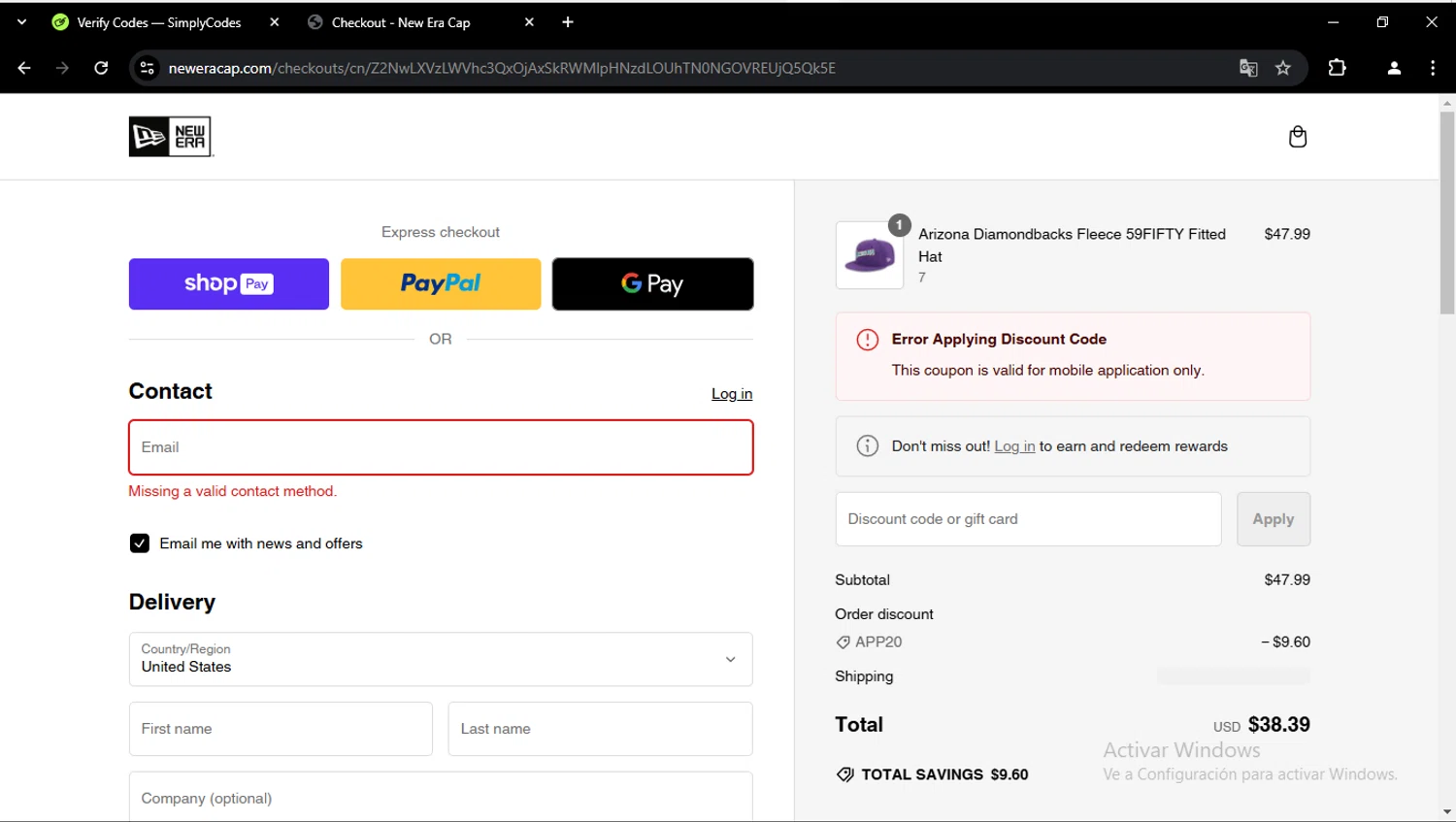Pay with the Shop Pay button
1456x822 pixels.
click(229, 284)
